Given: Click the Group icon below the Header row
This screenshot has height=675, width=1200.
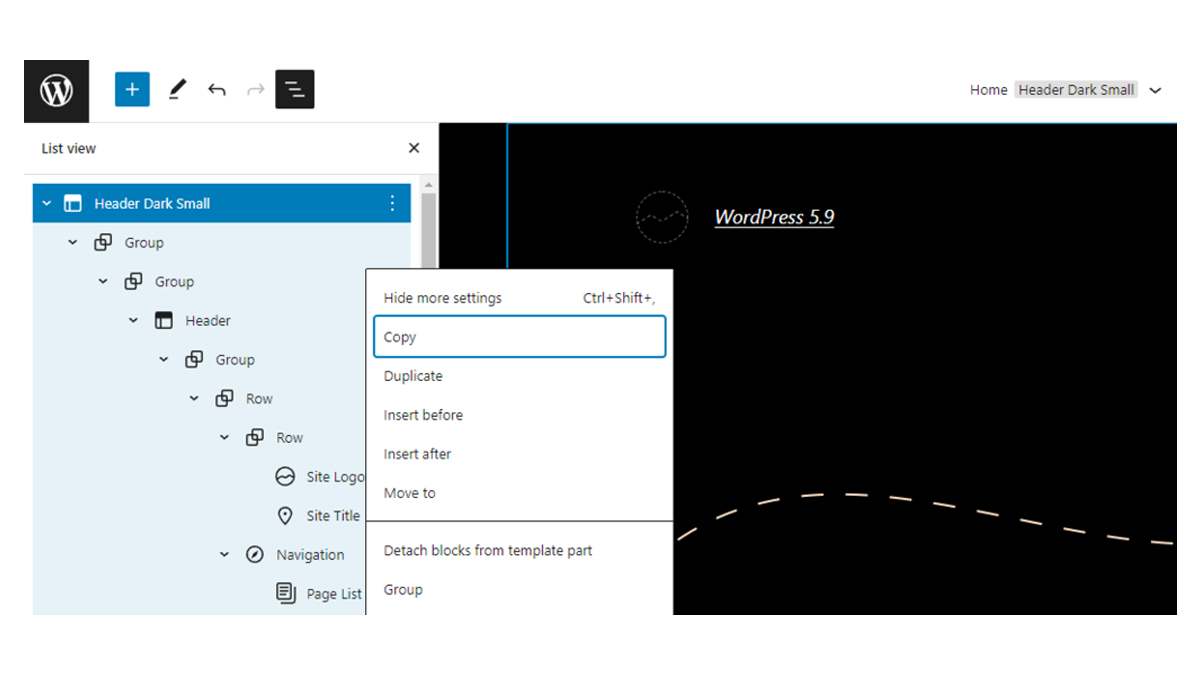Looking at the screenshot, I should 194,359.
